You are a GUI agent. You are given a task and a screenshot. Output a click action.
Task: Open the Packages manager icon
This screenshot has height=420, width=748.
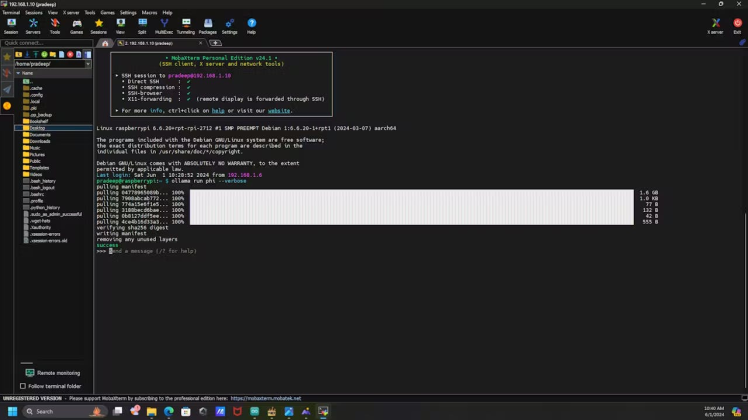[207, 26]
